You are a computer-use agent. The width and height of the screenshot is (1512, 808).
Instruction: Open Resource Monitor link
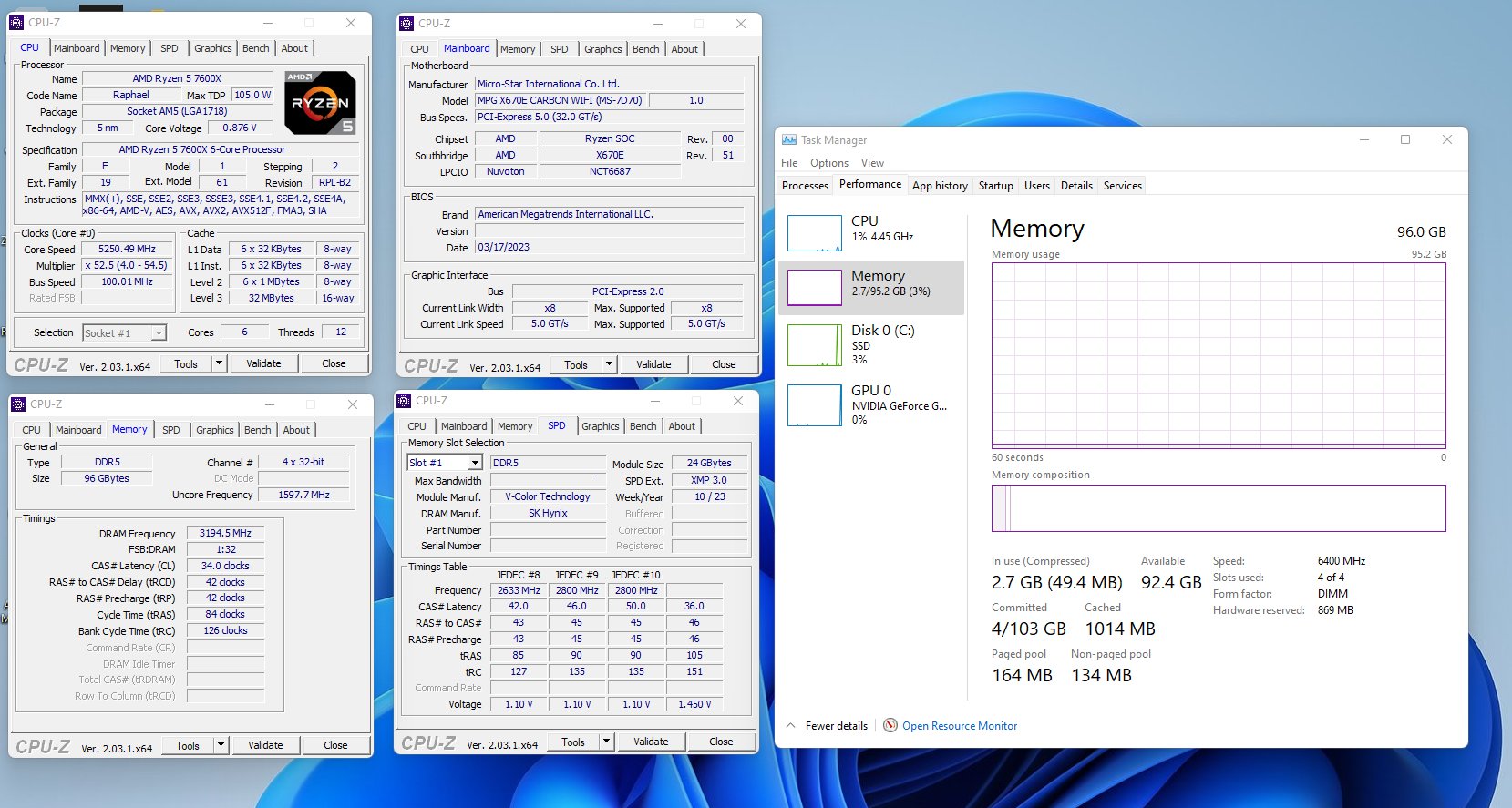959,726
